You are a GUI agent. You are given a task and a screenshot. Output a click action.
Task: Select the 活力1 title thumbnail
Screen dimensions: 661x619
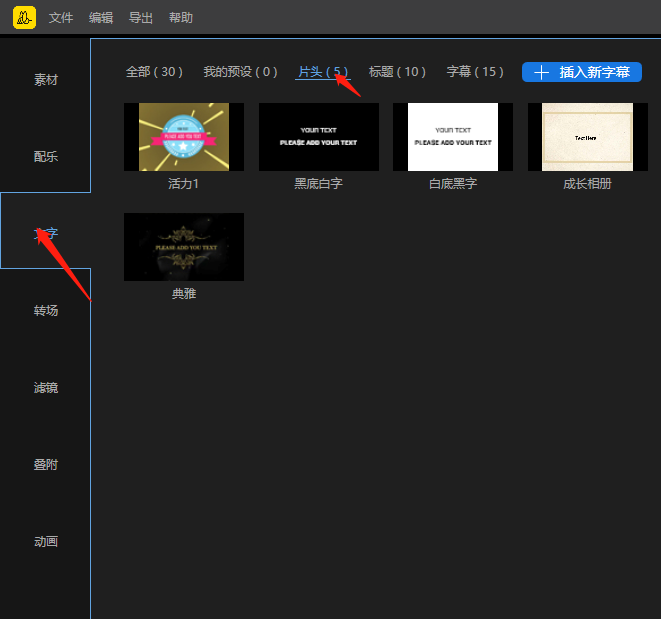(184, 137)
